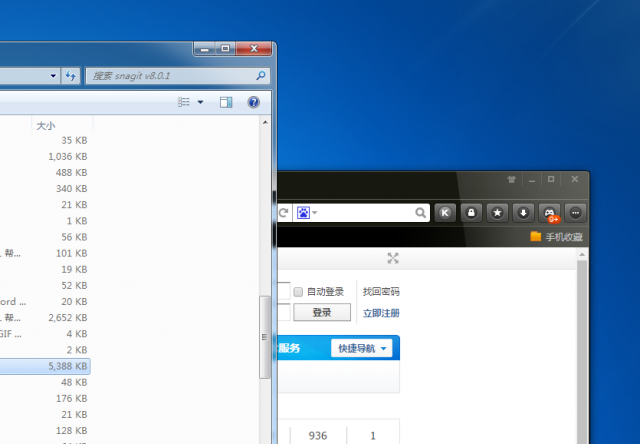Open downloads with the down-arrow icon
Image resolution: width=640 pixels, height=444 pixels.
tap(523, 213)
